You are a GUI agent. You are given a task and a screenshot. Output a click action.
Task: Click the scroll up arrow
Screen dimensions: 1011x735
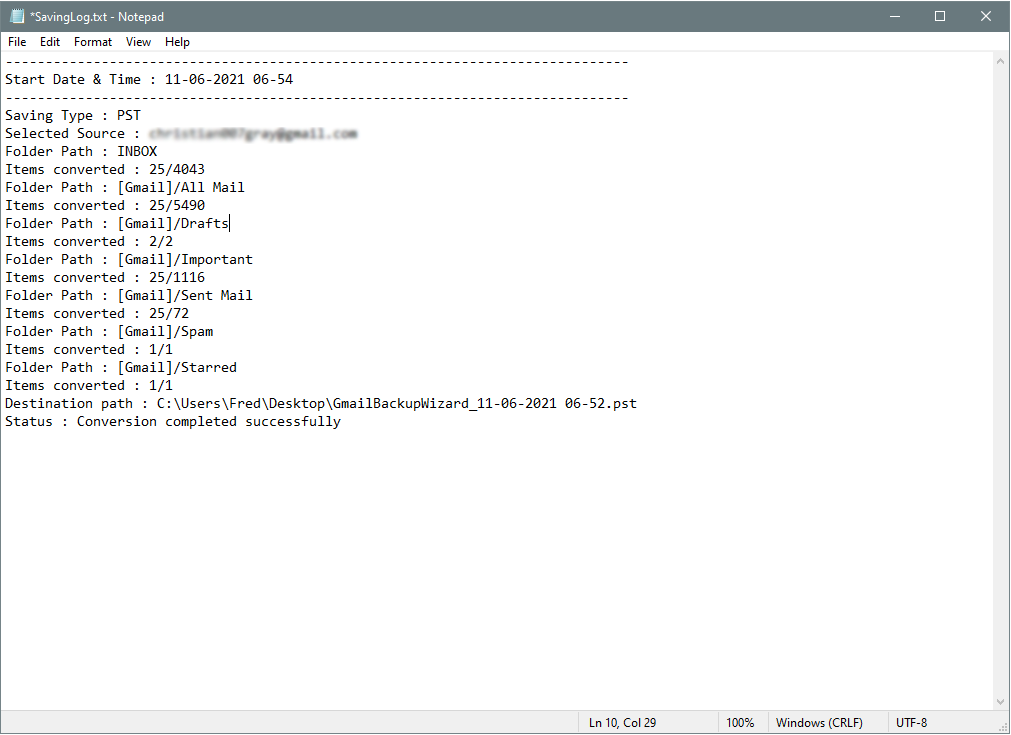point(1001,61)
